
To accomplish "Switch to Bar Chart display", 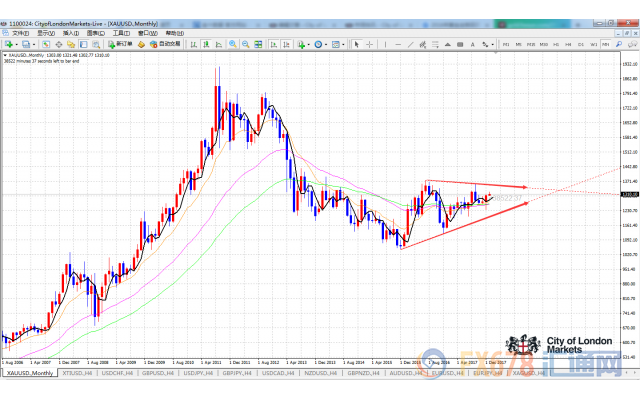I will coord(193,44).
